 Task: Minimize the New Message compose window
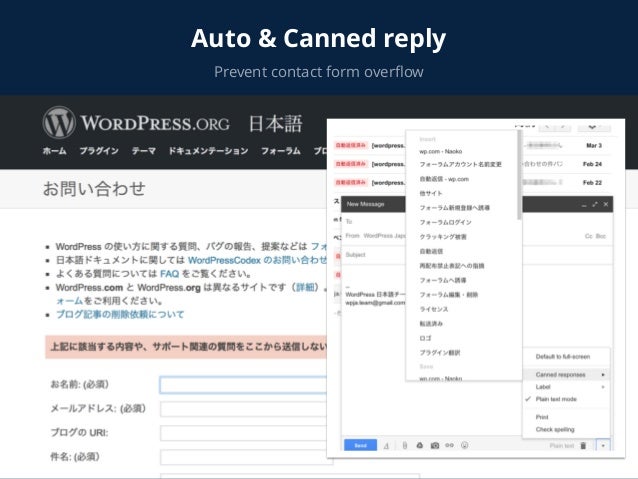(x=584, y=205)
